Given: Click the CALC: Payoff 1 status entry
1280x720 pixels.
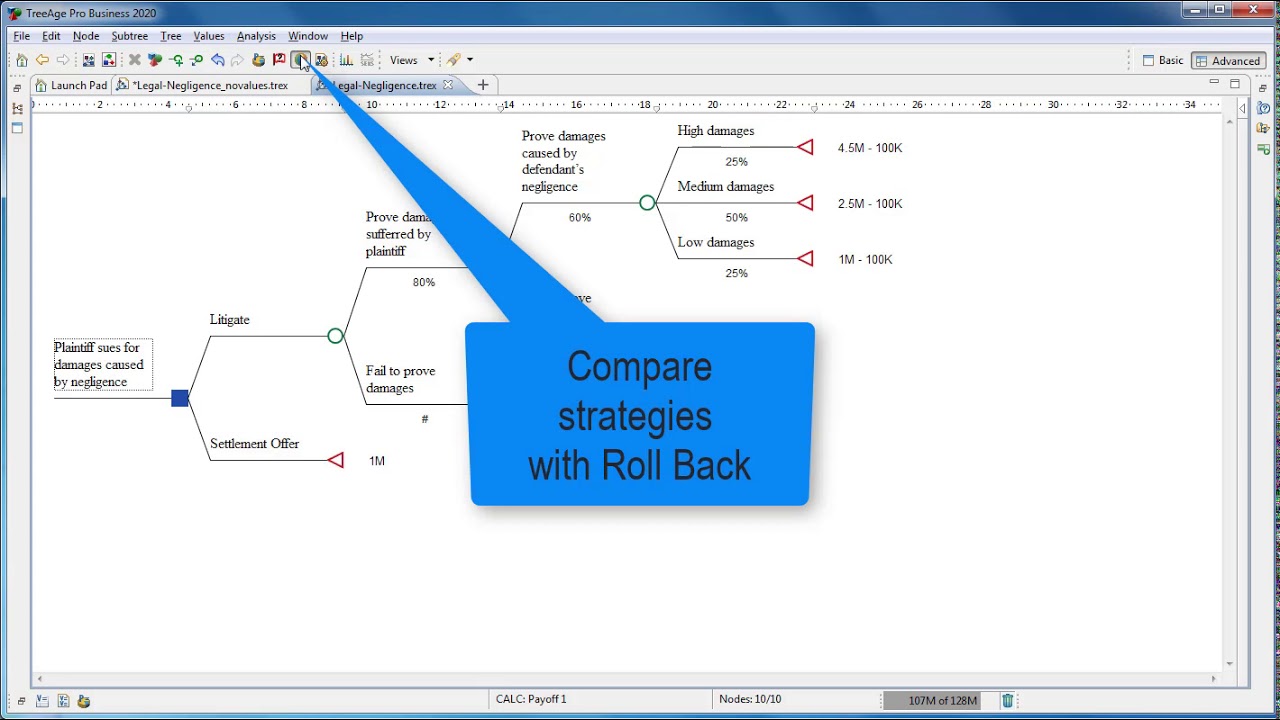Looking at the screenshot, I should (531, 700).
